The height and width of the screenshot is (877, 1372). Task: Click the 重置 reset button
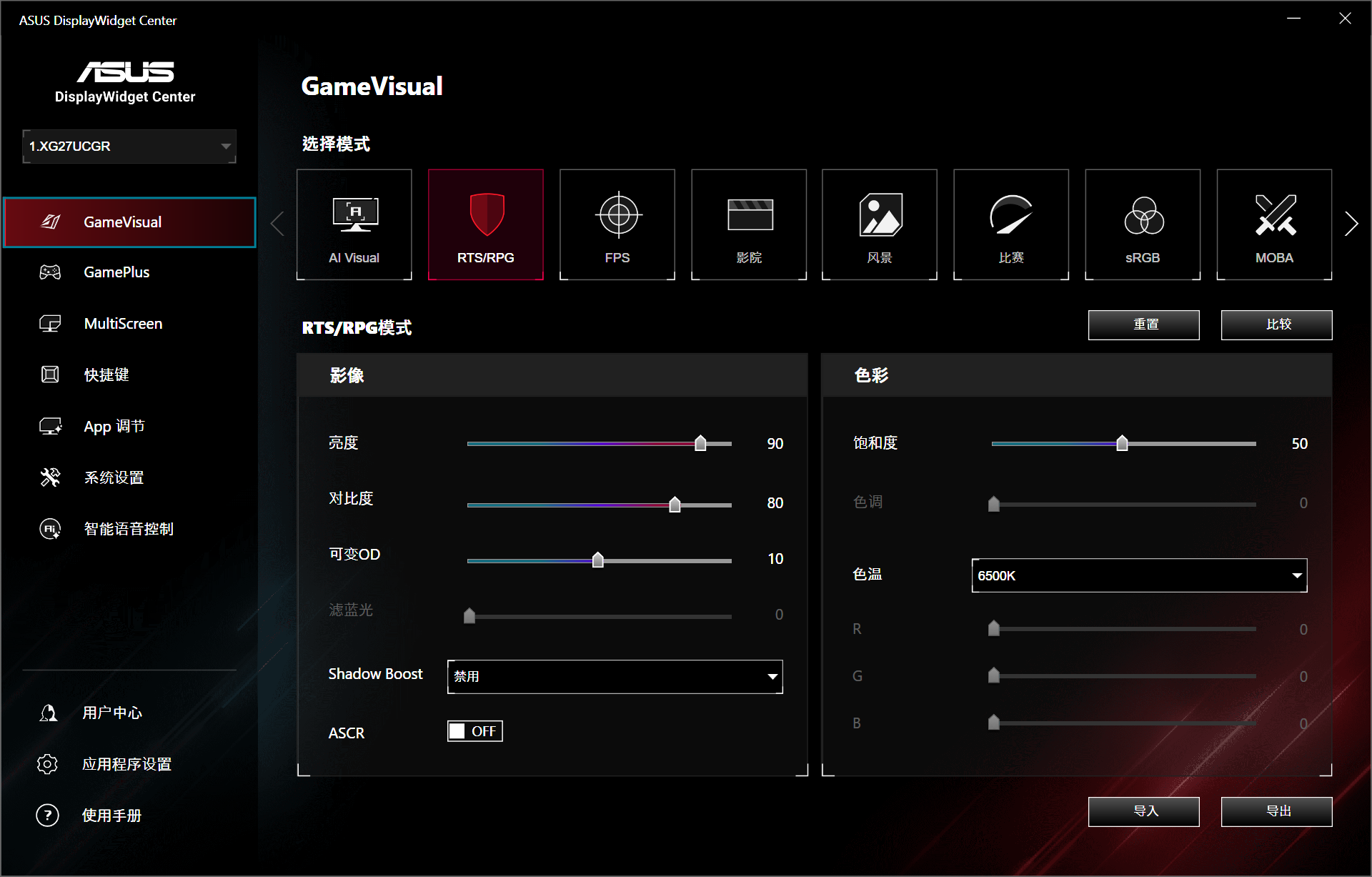pos(1143,324)
